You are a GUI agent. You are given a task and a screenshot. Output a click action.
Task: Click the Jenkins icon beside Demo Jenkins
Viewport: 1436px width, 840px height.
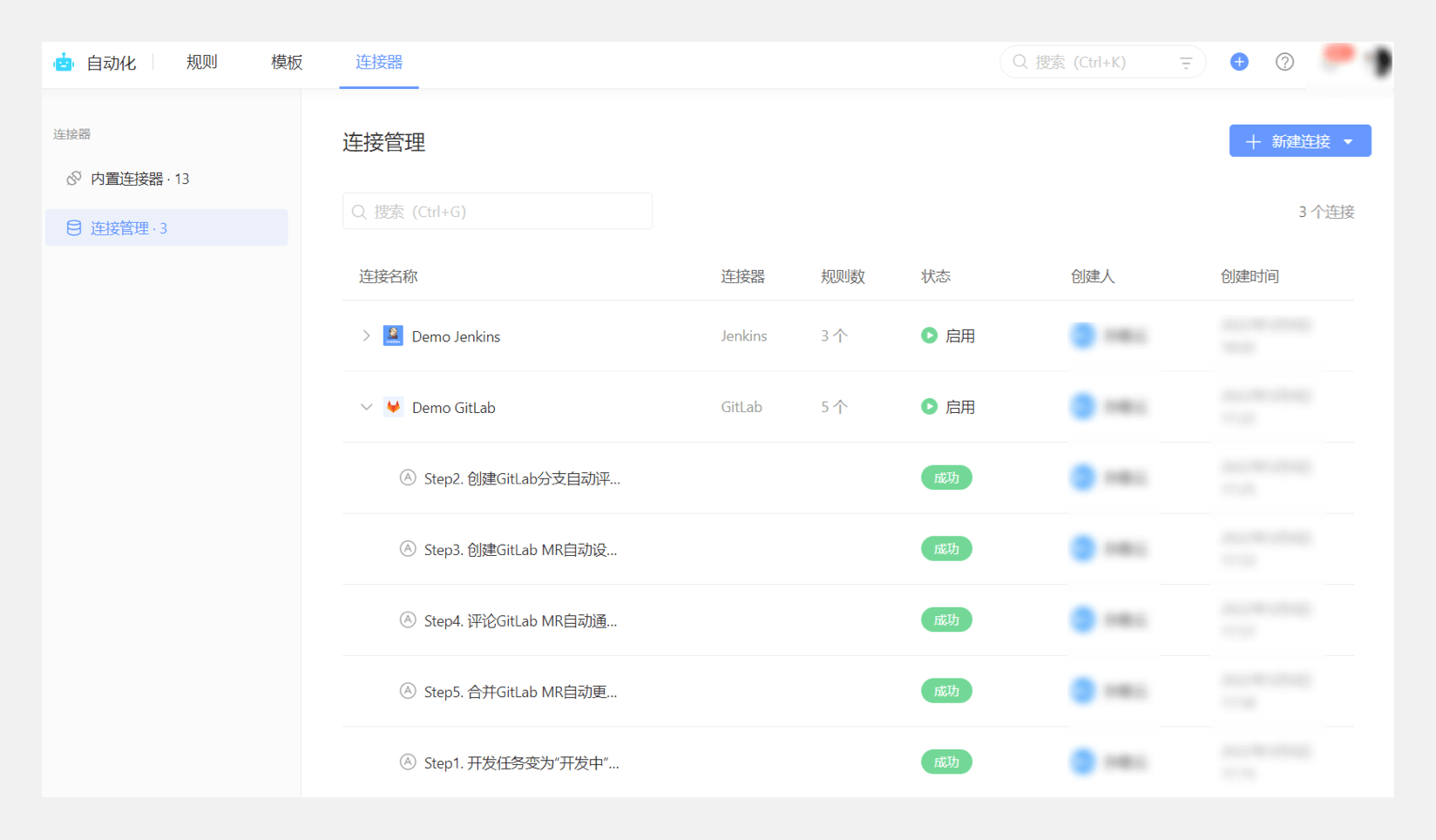[x=393, y=336]
